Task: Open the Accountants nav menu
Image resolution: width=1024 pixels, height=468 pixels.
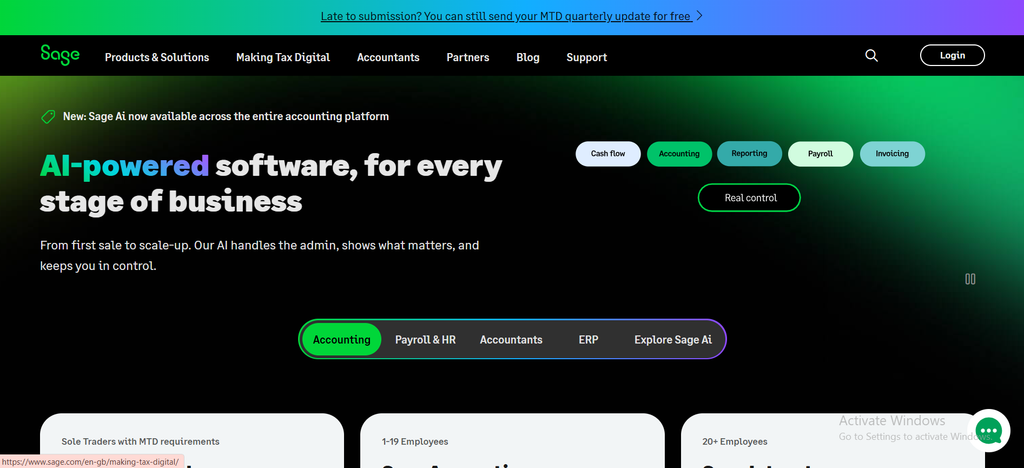Action: click(388, 57)
